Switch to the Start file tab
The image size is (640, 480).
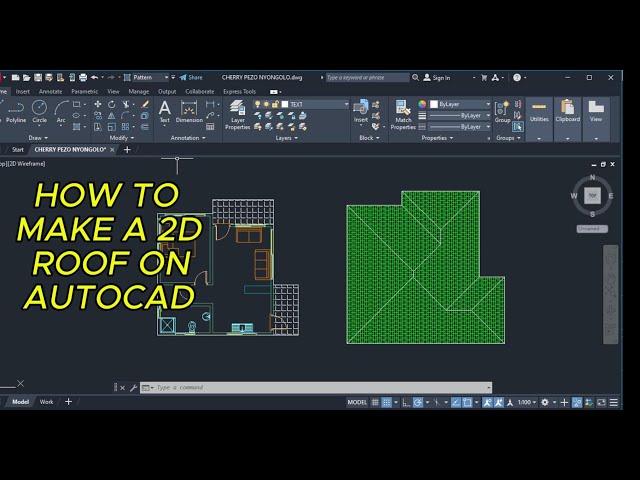coord(18,150)
